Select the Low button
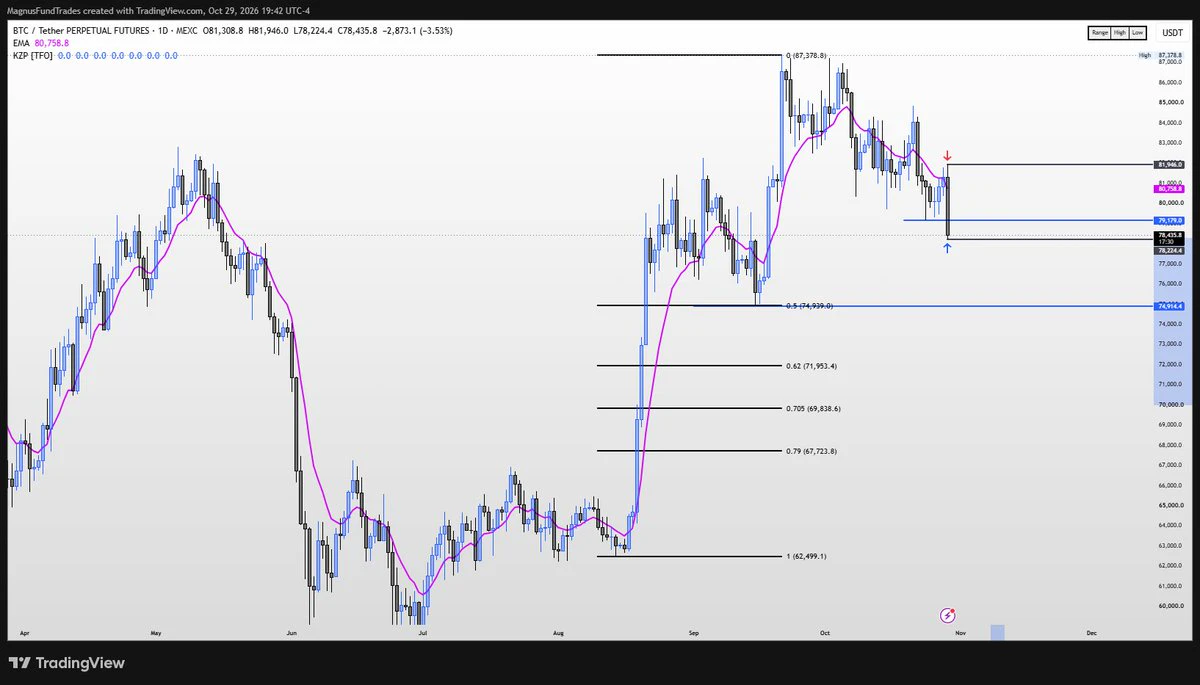The image size is (1200, 685). tap(1139, 33)
